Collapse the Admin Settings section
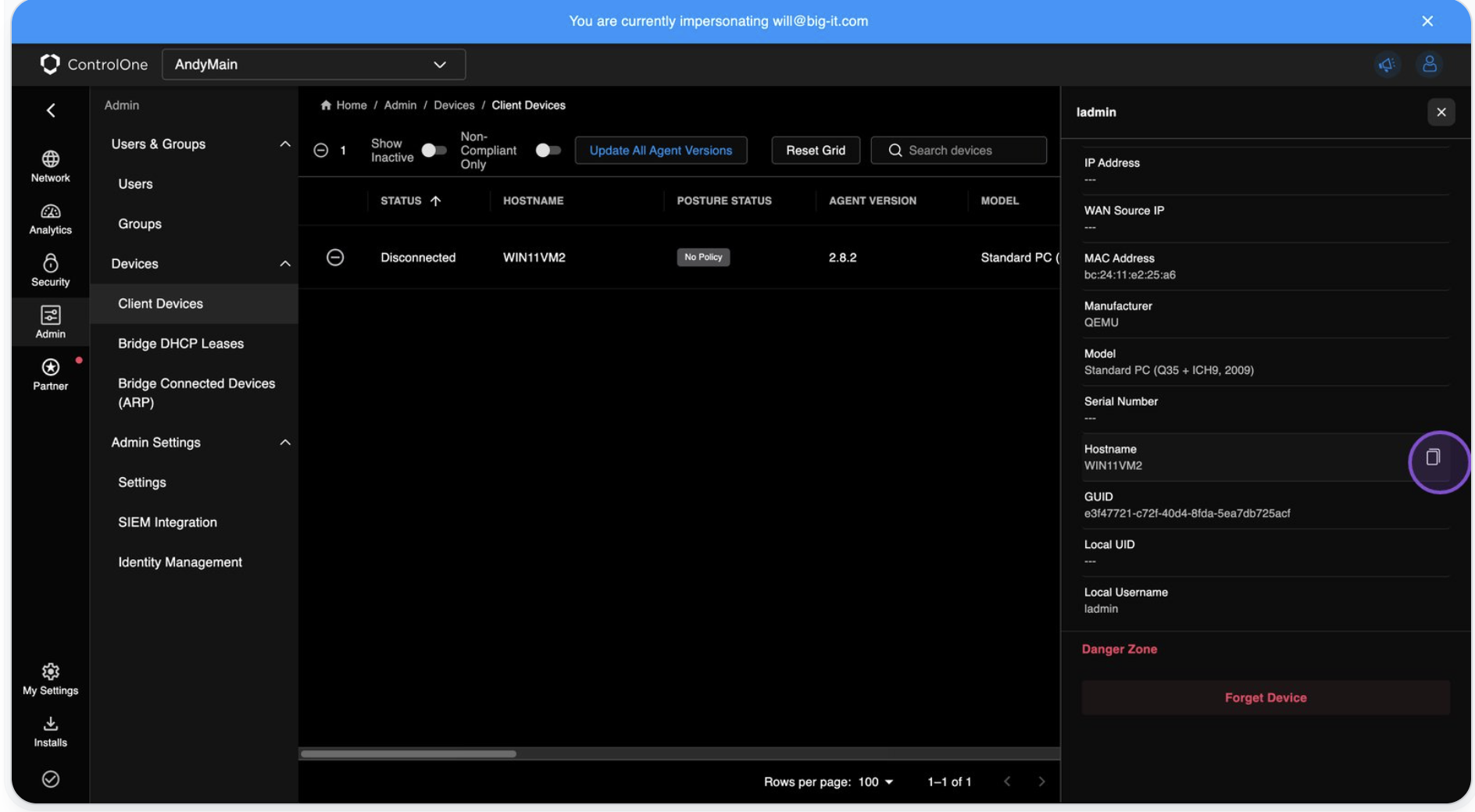Image resolution: width=1475 pixels, height=812 pixels. pos(284,442)
